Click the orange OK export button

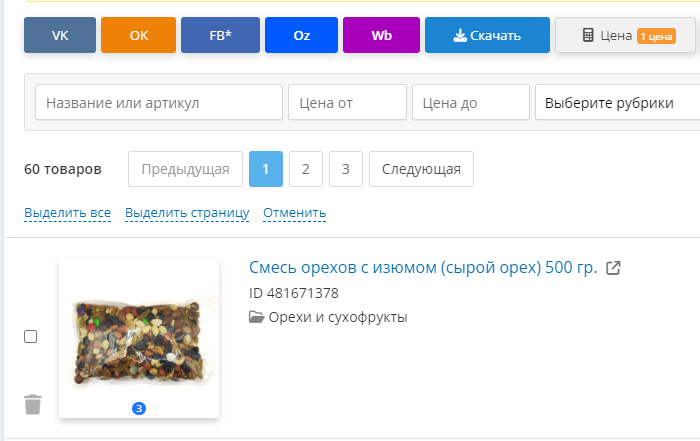pyautogui.click(x=138, y=35)
